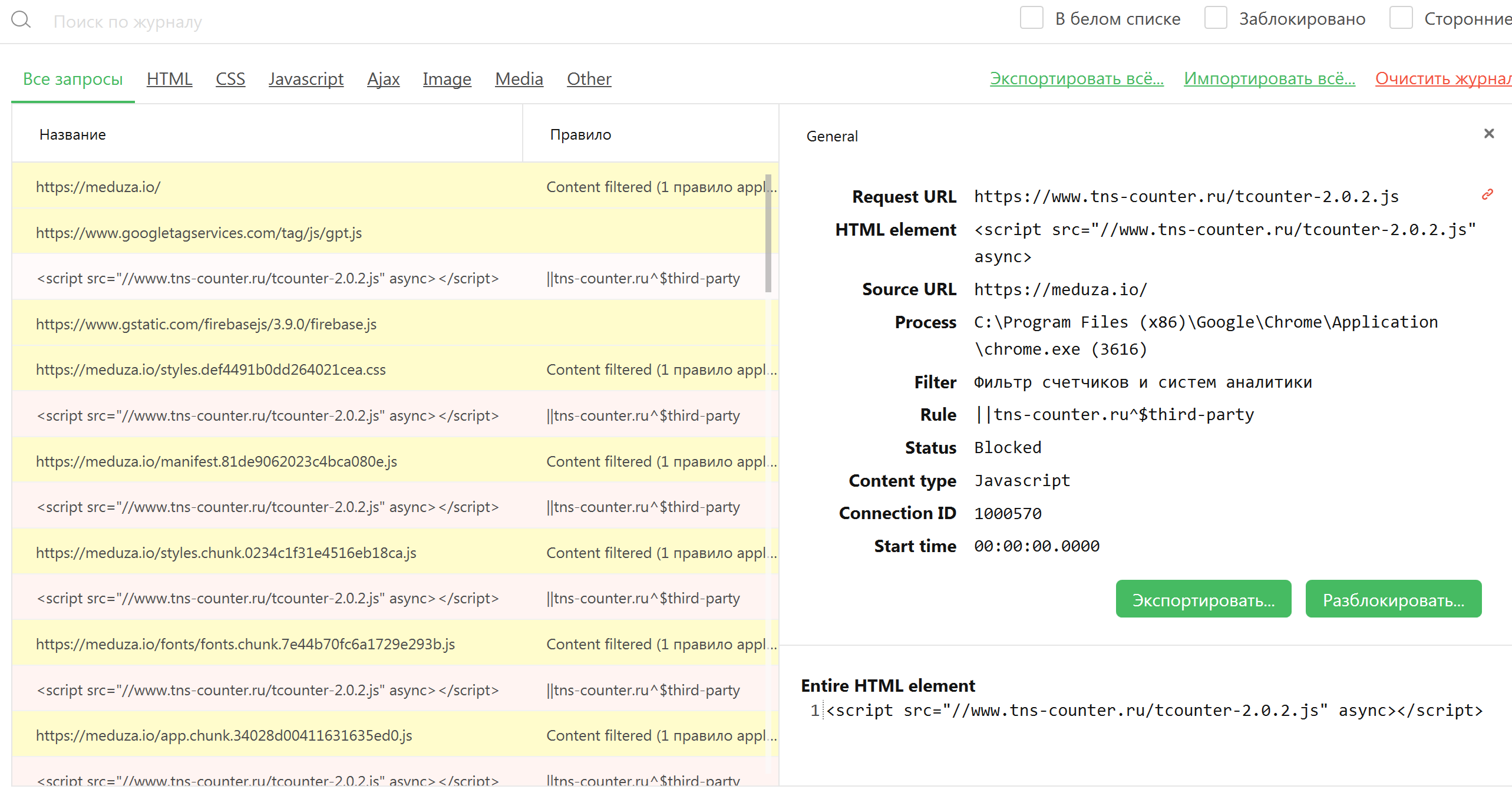Select the gpt.js googletagservices request row
The width and height of the screenshot is (1512, 799).
point(236,232)
